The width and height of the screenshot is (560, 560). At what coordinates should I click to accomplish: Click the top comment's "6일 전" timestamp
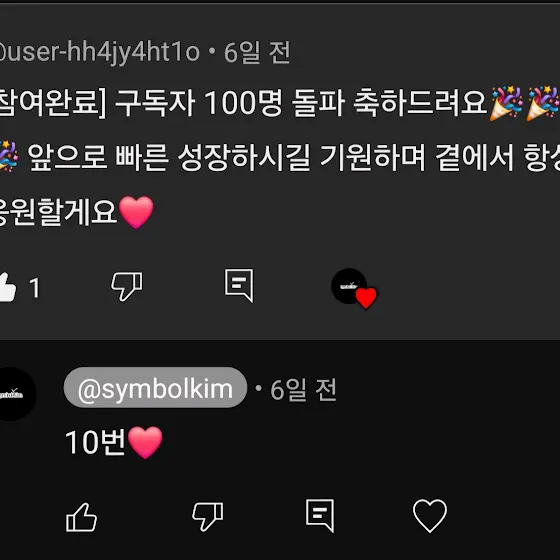[257, 52]
